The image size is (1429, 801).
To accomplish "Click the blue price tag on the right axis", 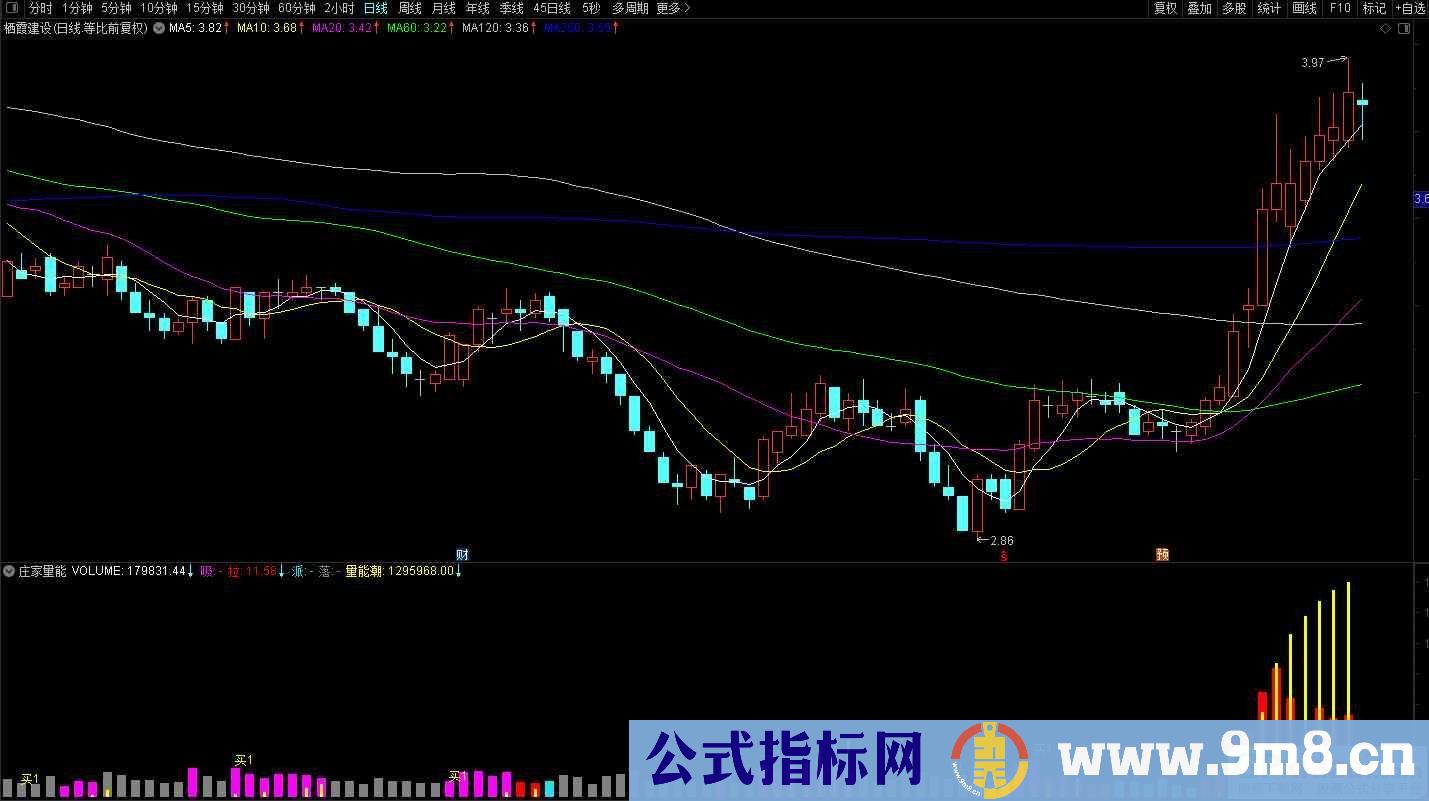I will 1420,200.
